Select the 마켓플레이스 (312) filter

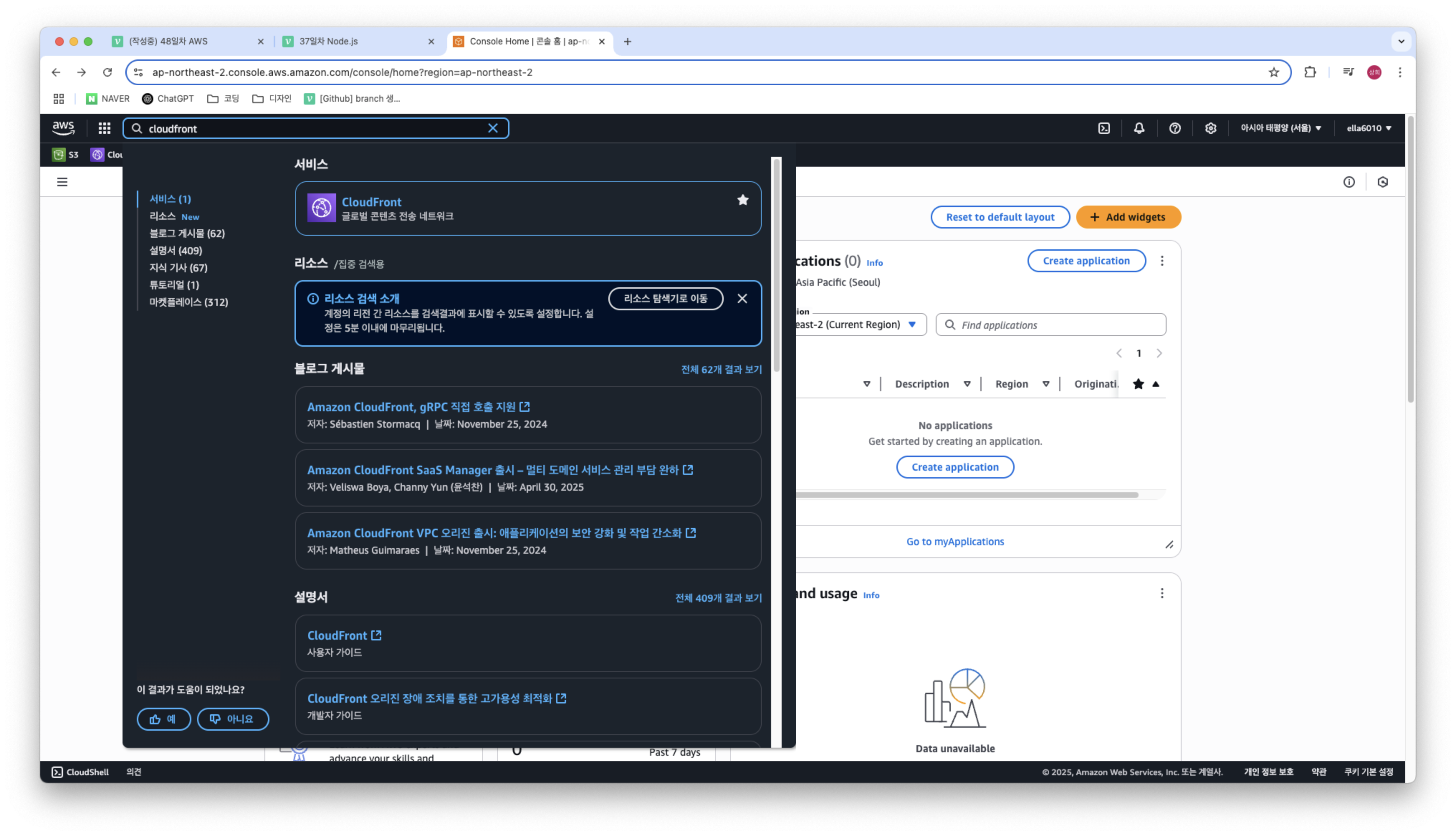tap(189, 302)
